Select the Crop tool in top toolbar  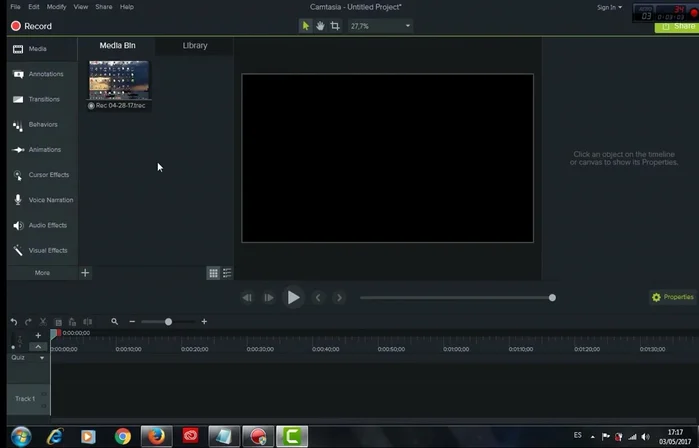tap(335, 26)
